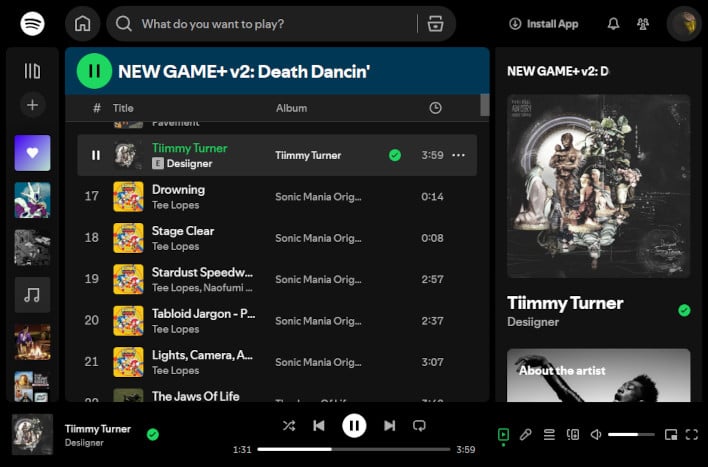The width and height of the screenshot is (708, 467).
Task: Open the white dragon playlist thumbnail
Action: pos(33,200)
